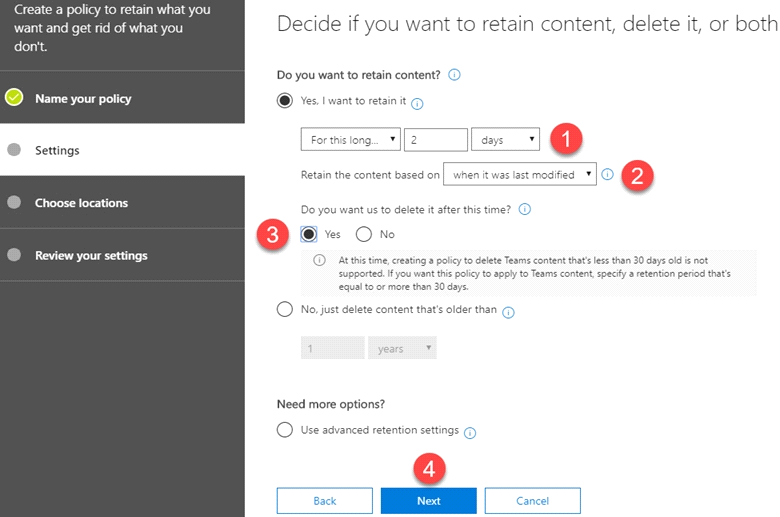Open info icon beside 'when it was last modified' dropdown
780x517 pixels.
click(607, 174)
